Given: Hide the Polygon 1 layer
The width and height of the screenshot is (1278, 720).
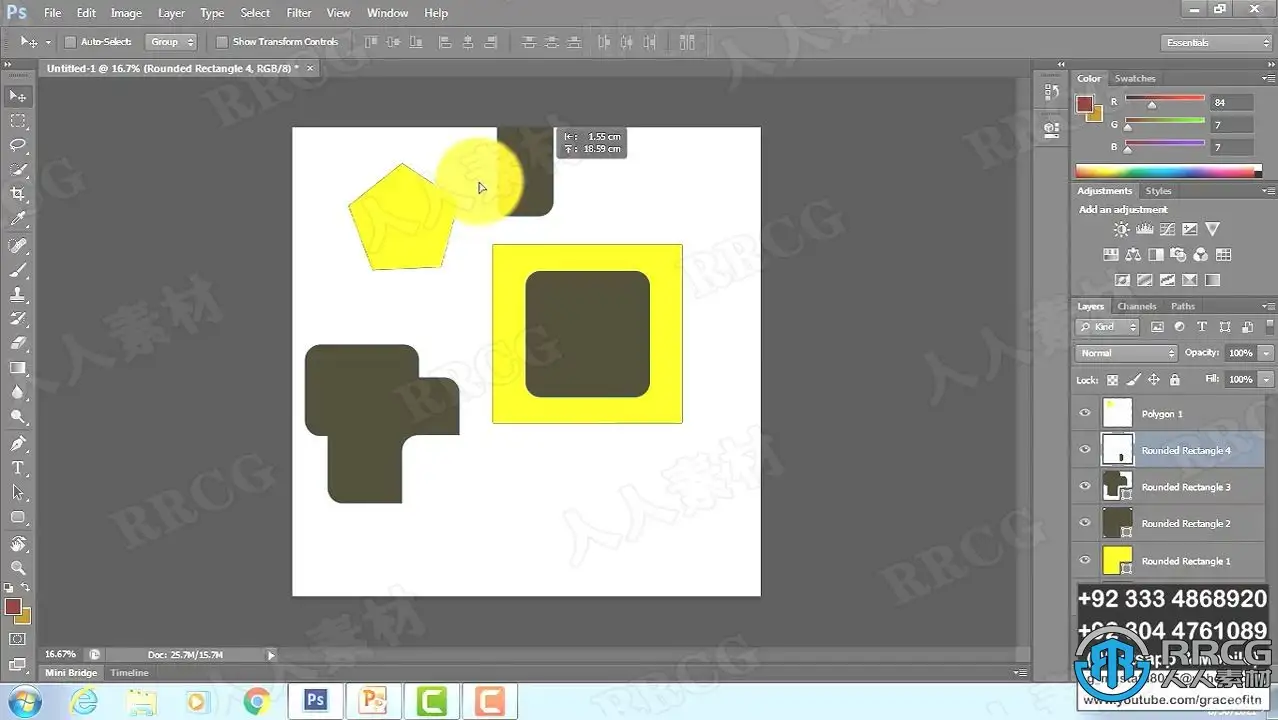Looking at the screenshot, I should click(x=1085, y=413).
